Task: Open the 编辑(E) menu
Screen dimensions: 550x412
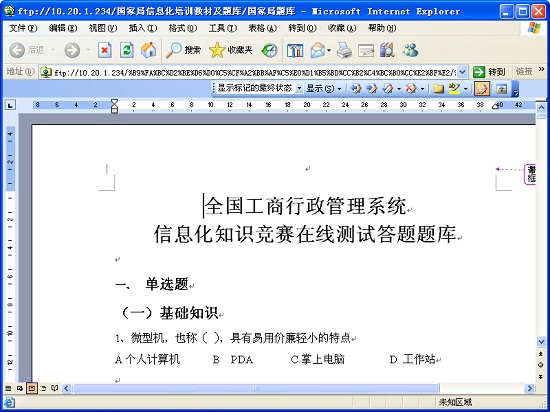Action: [63, 28]
